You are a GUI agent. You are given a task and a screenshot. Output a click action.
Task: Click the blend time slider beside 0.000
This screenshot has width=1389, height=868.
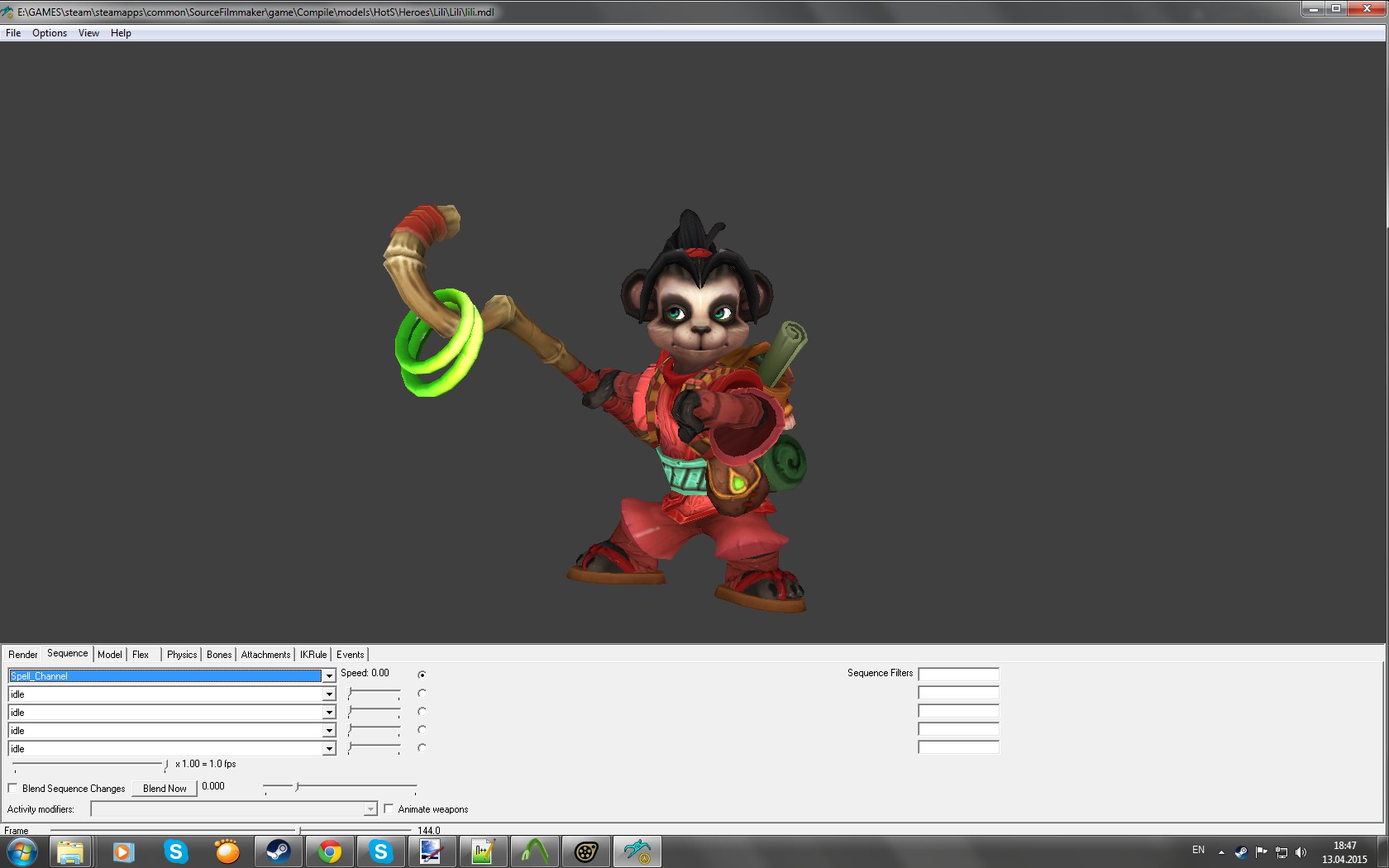pos(340,787)
